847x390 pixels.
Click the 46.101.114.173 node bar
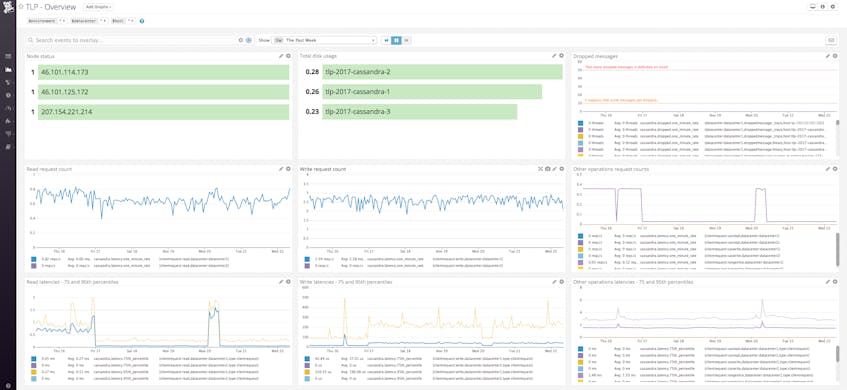pyautogui.click(x=164, y=72)
